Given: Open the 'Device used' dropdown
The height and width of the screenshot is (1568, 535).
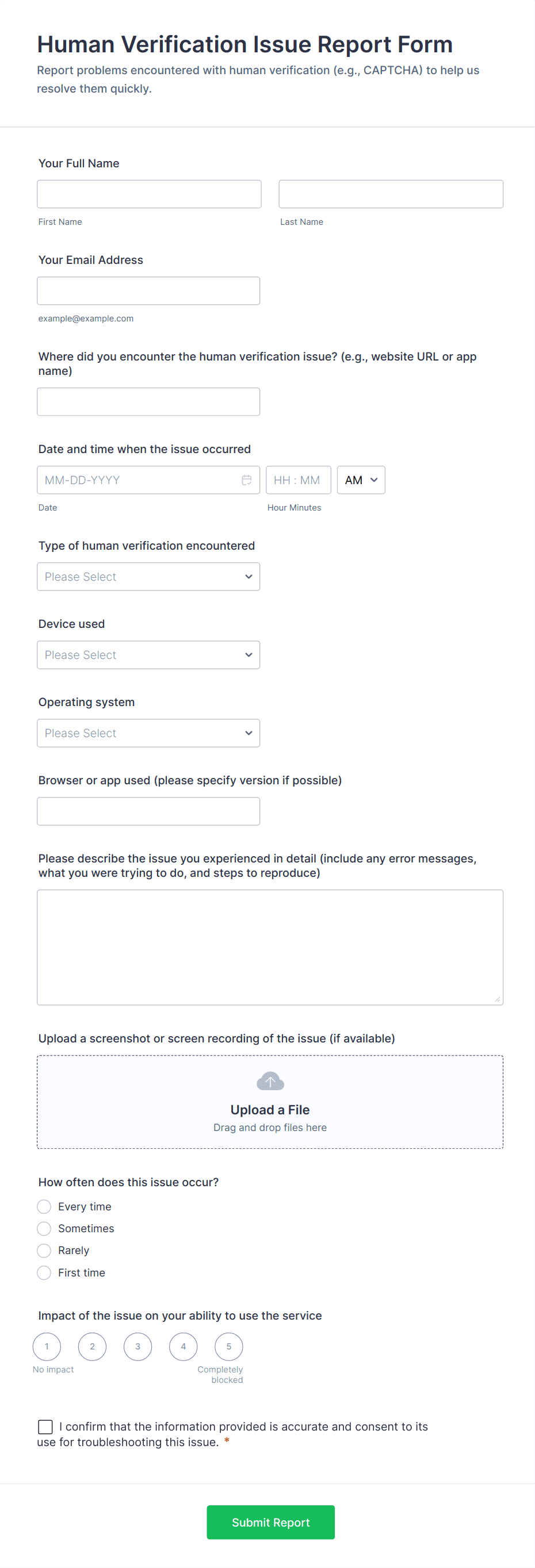Looking at the screenshot, I should [x=148, y=655].
